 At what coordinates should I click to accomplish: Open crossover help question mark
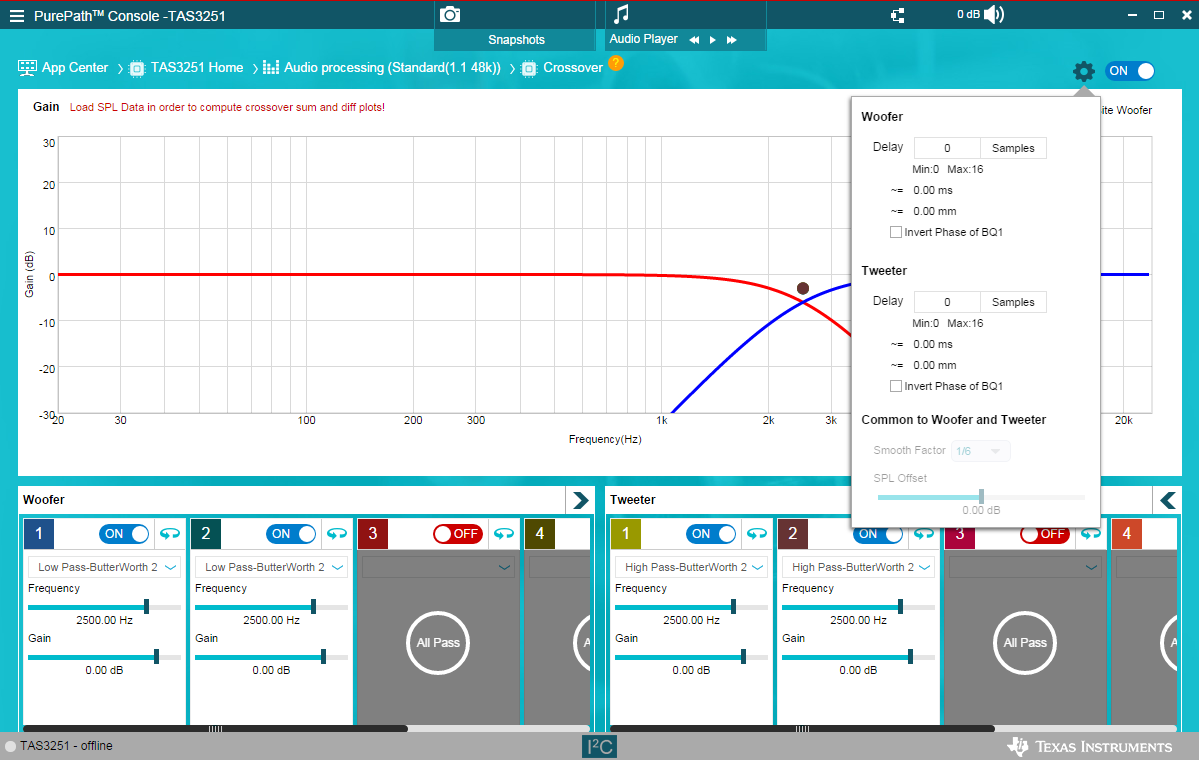[616, 63]
